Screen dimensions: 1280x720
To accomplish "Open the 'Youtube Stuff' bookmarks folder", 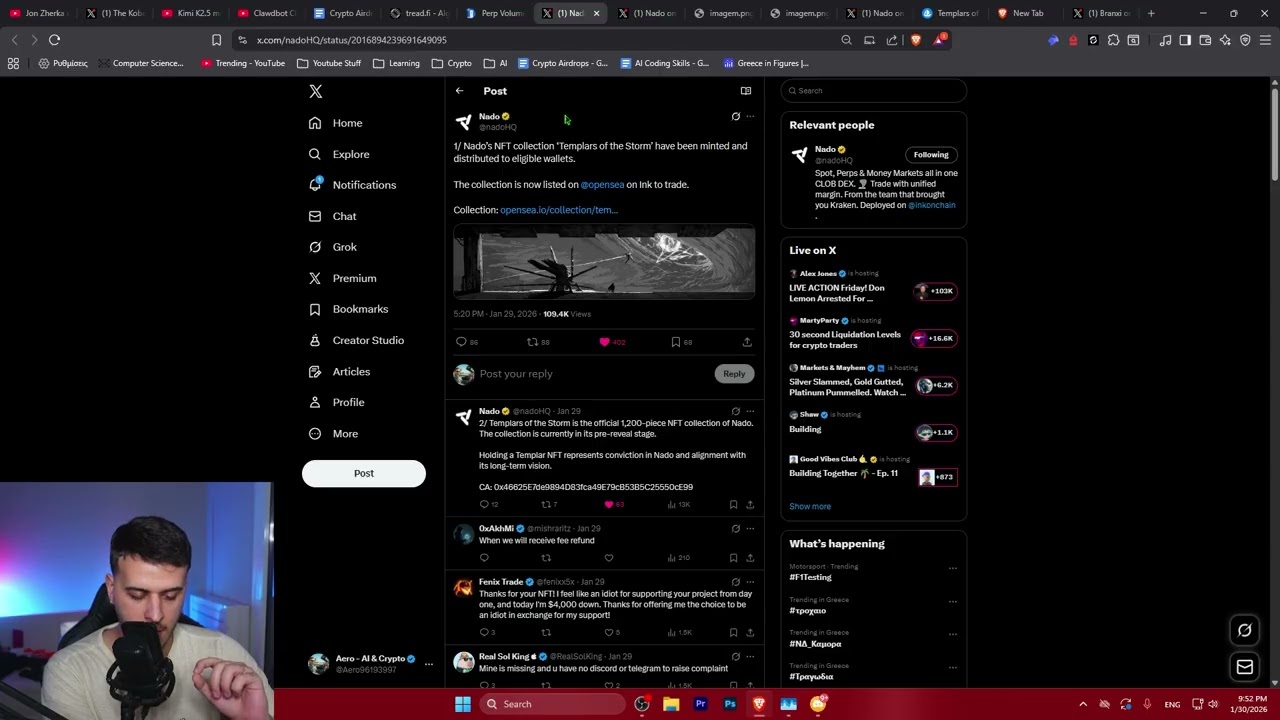I will click(329, 63).
